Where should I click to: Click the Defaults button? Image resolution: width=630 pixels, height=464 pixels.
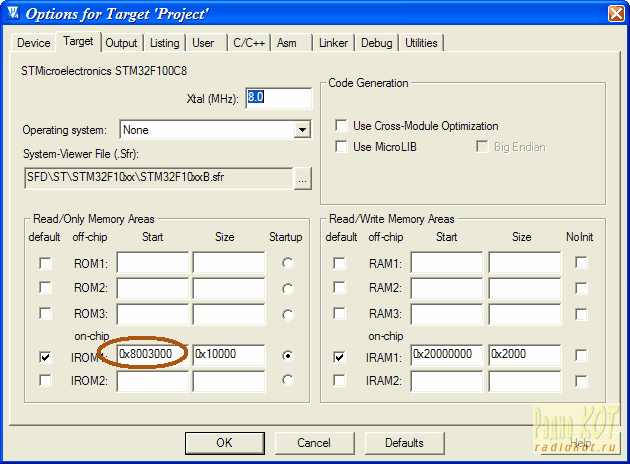tap(404, 442)
